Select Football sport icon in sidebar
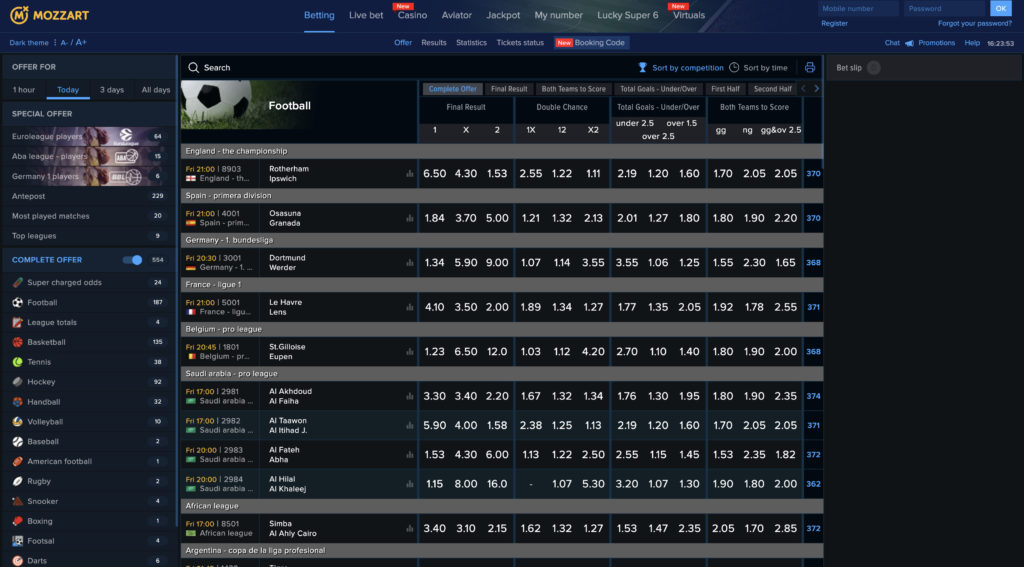The height and width of the screenshot is (567, 1024). (x=18, y=302)
